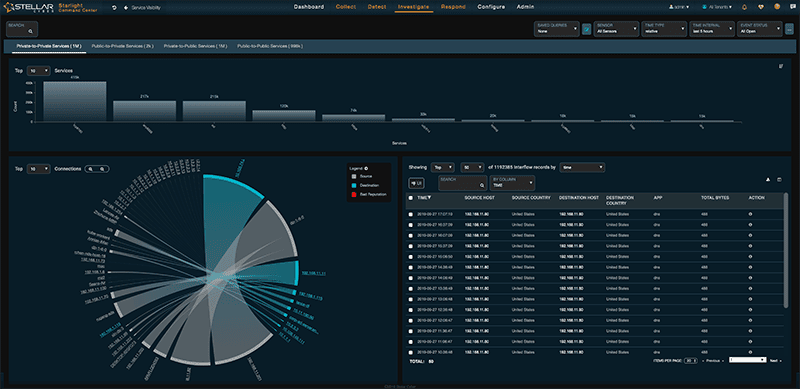The width and height of the screenshot is (800, 389).
Task: Check the row dated 2019-09-27 16:07:09
Action: [x=411, y=235]
